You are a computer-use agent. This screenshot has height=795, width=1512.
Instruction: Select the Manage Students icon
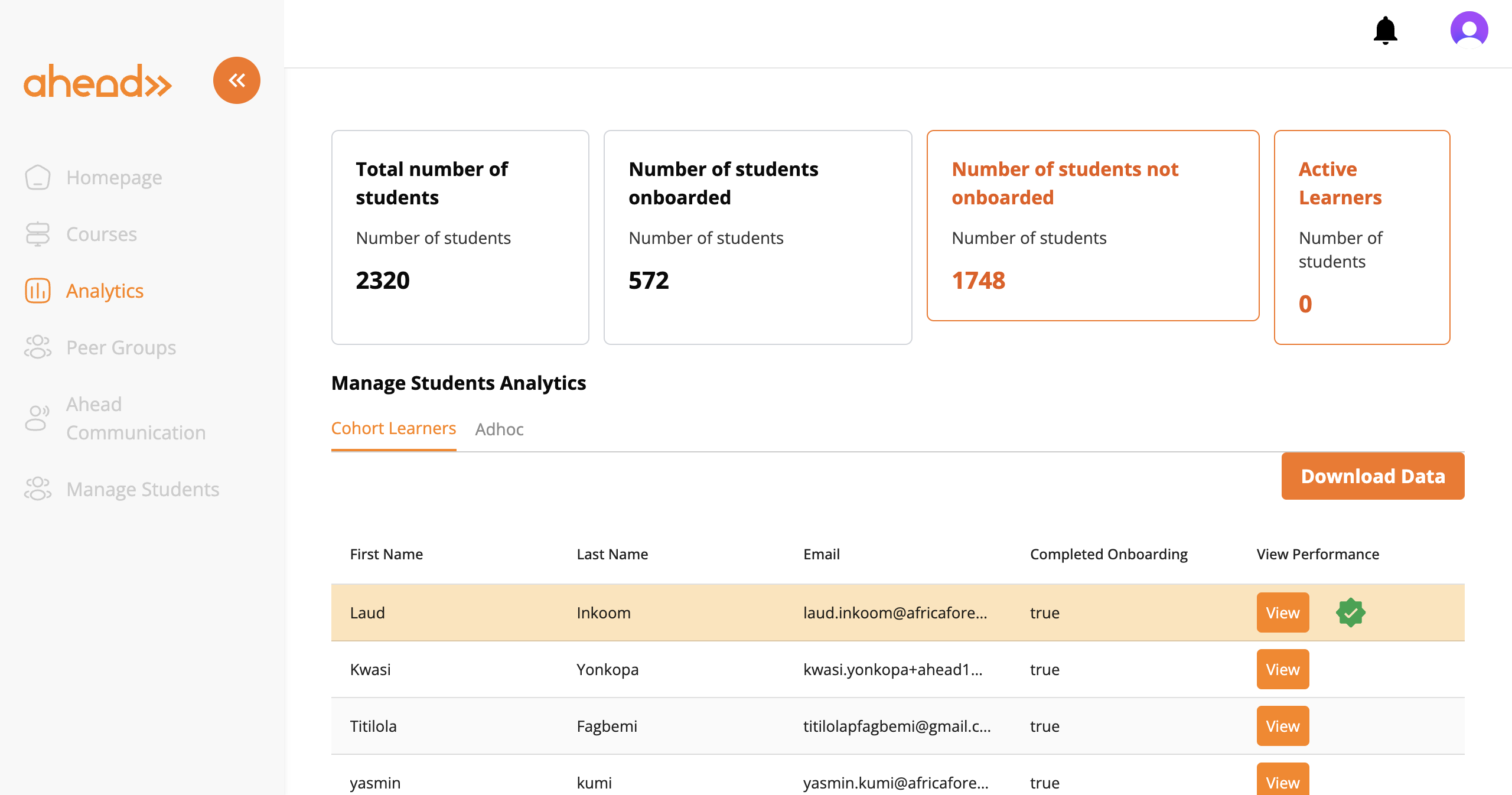[x=37, y=489]
